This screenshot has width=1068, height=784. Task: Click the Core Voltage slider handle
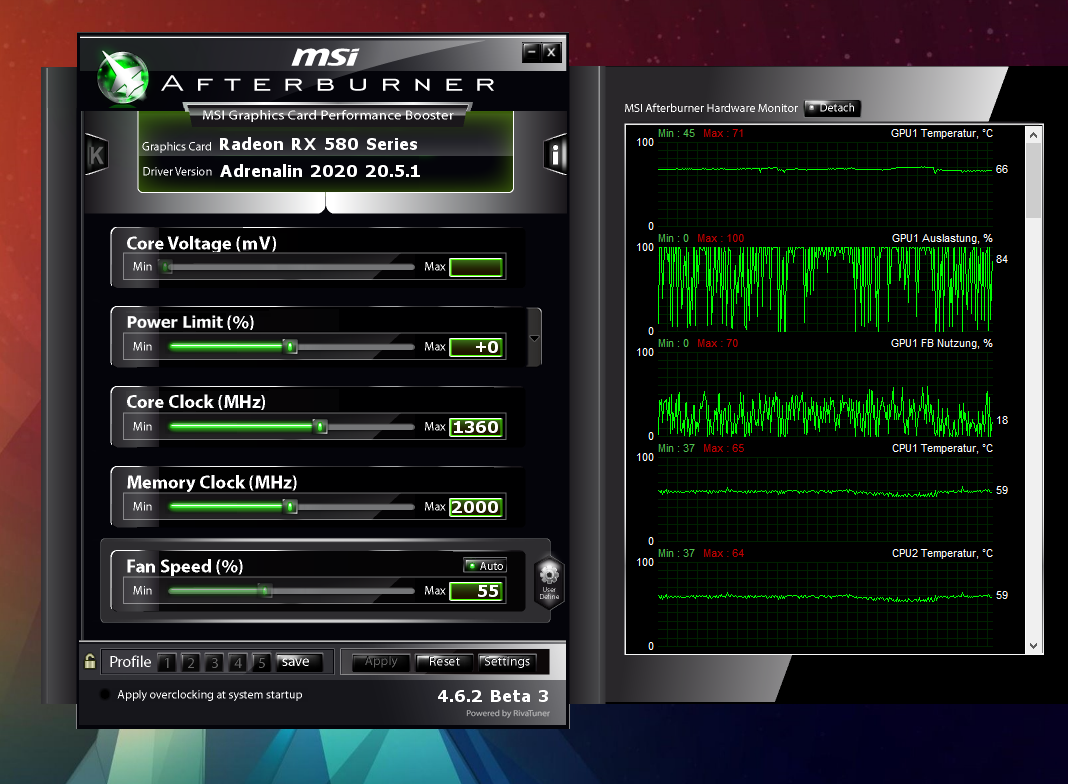pos(166,266)
